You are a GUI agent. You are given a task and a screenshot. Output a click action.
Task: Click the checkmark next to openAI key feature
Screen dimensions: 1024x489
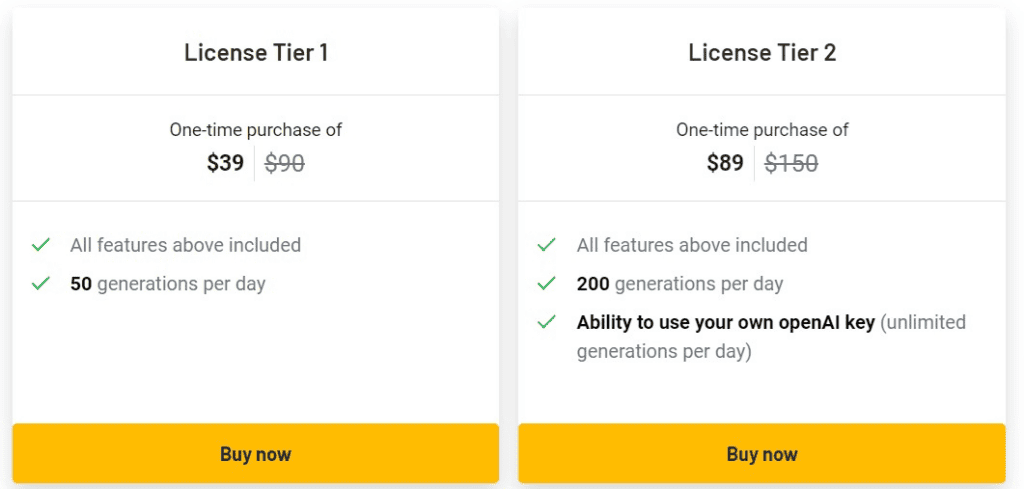click(546, 322)
